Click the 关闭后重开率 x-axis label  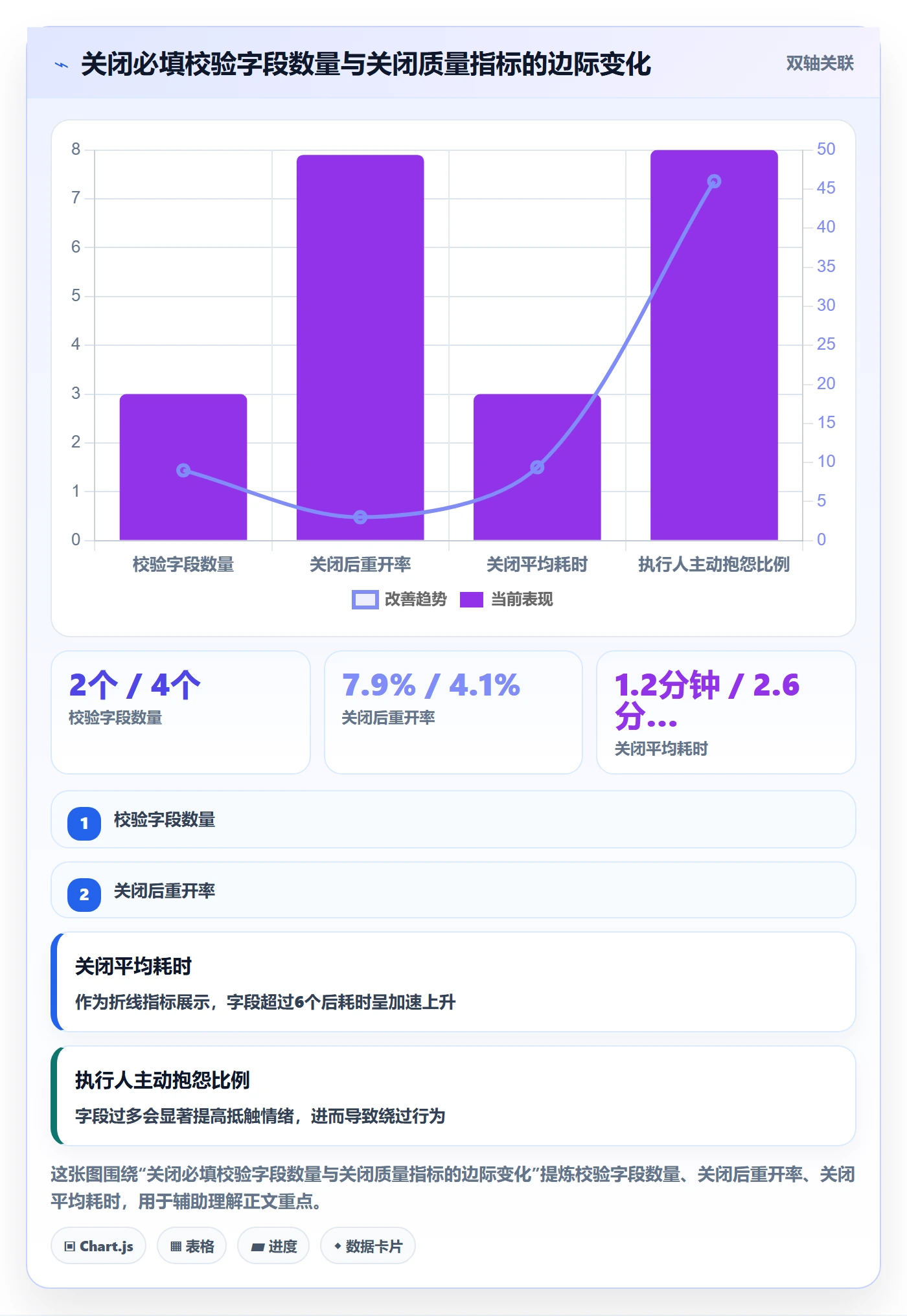point(360,565)
